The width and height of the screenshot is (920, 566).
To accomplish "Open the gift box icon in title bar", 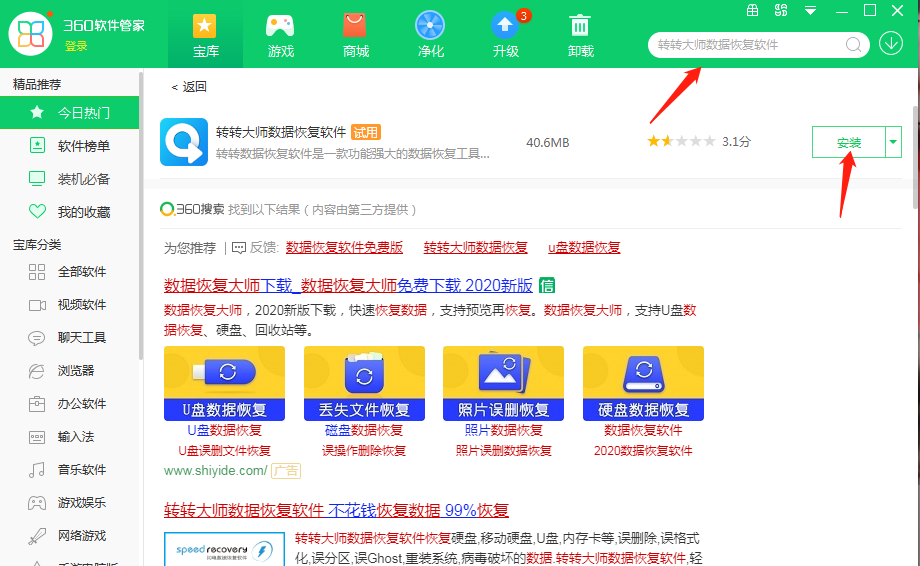I will point(752,10).
